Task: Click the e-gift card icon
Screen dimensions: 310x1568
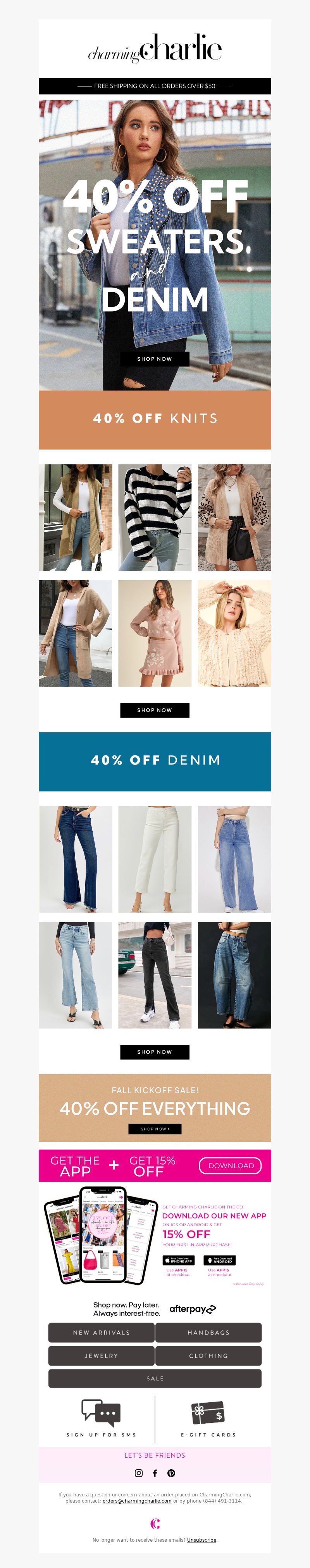Action: click(208, 1413)
